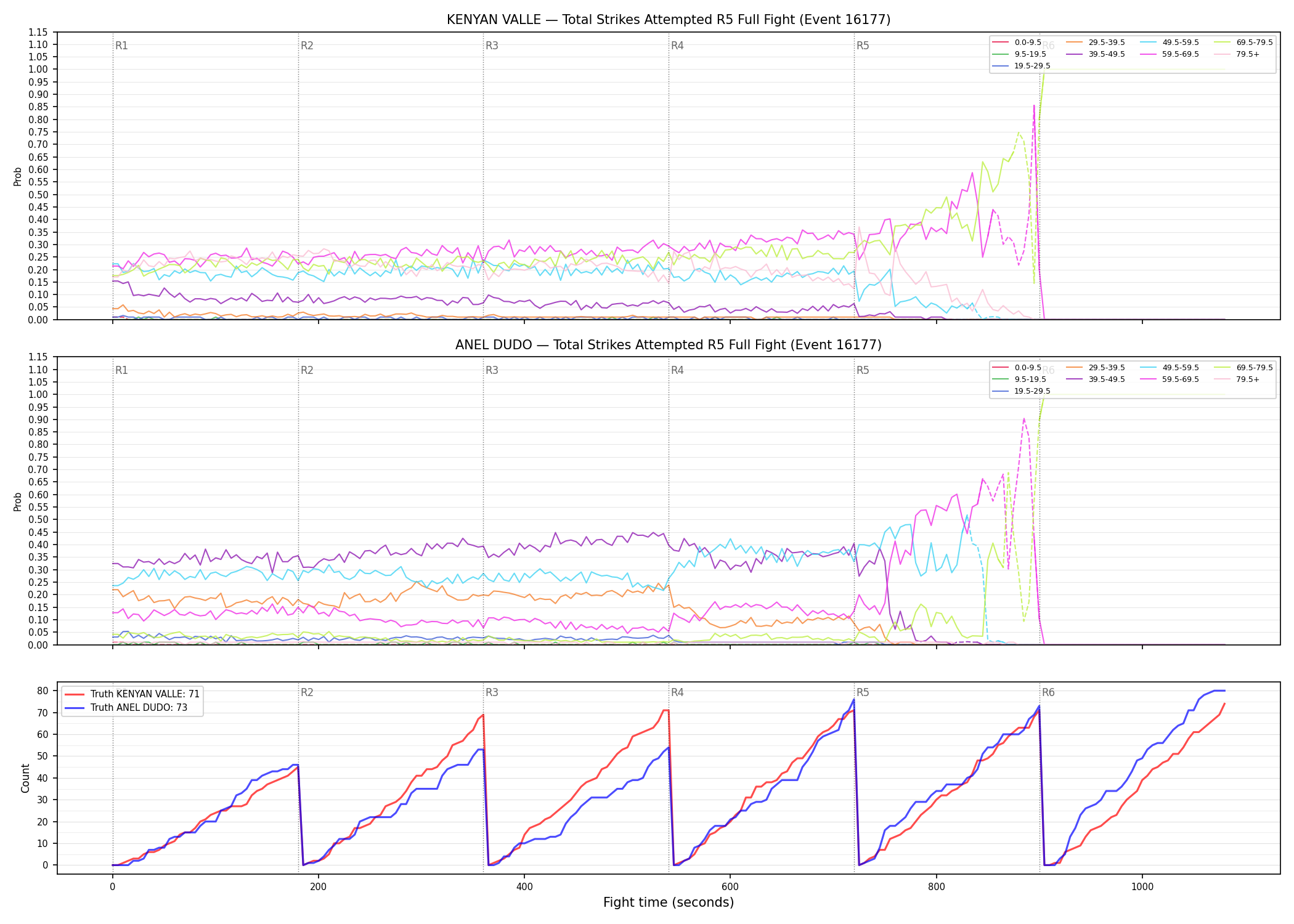Select '9.5-19.5' in KENYAN VALLE legend
Screen dimensions: 1294x924
[x=1030, y=54]
